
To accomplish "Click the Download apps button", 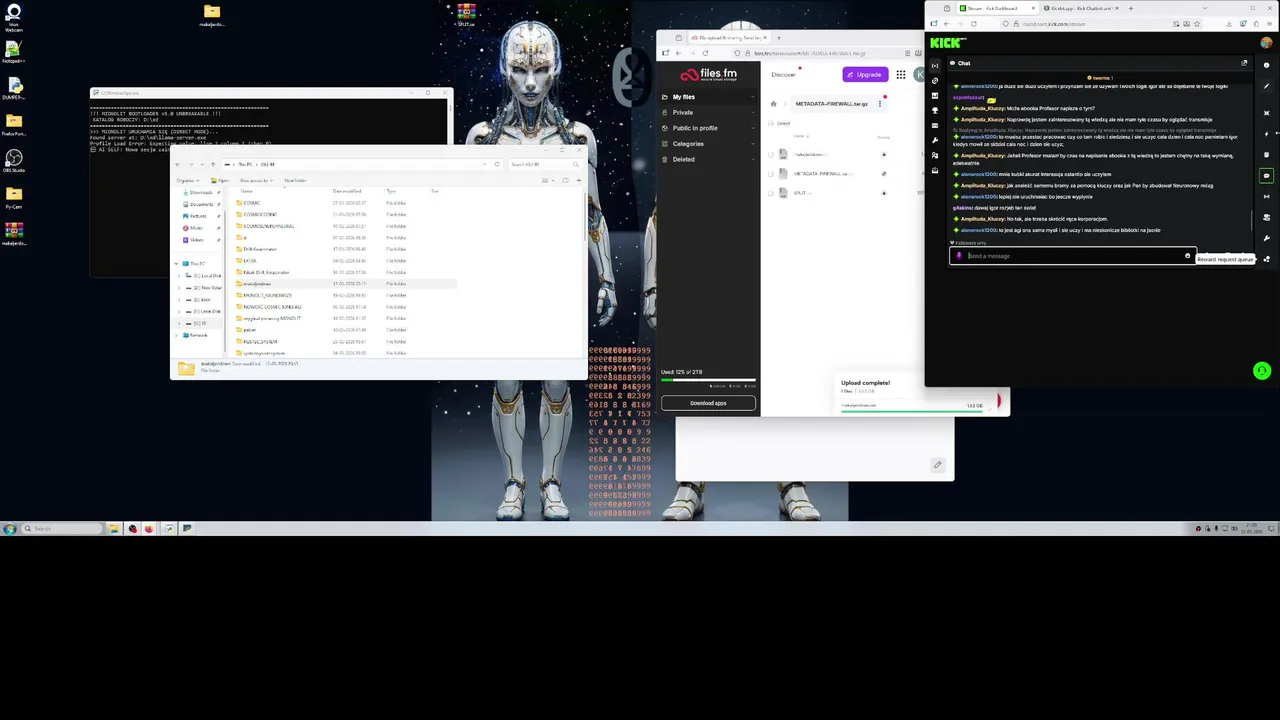I will (708, 403).
